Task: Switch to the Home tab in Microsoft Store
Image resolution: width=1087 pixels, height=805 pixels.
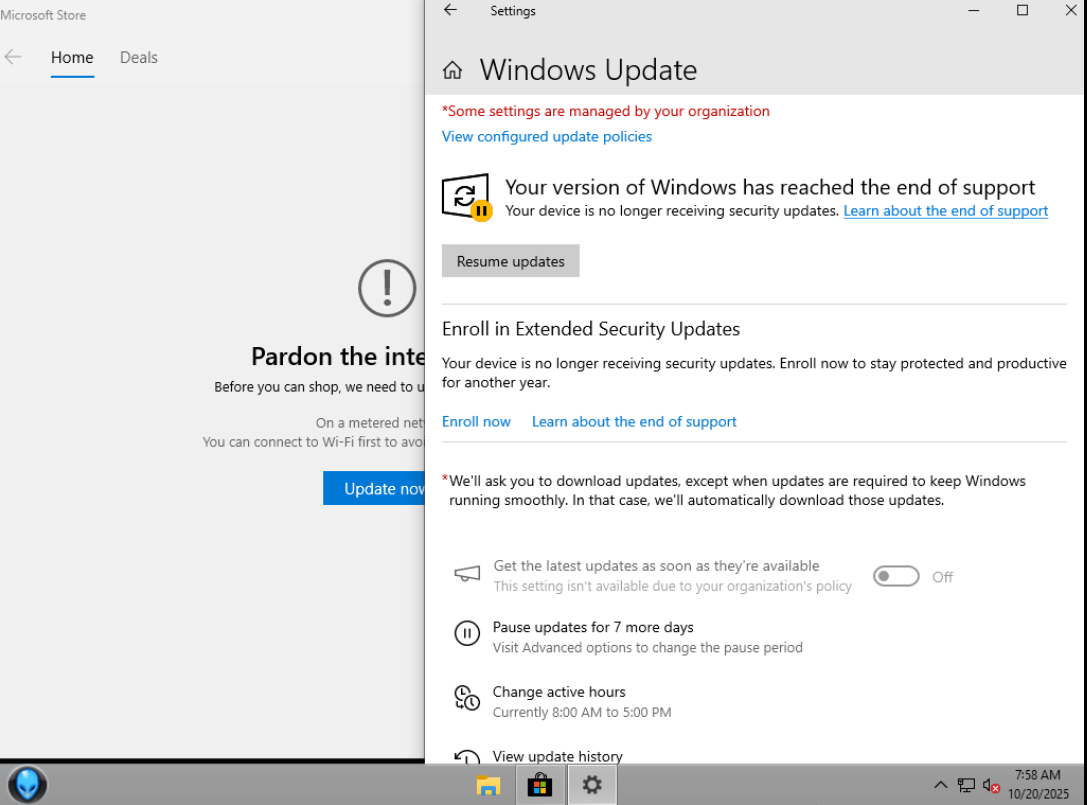Action: tap(72, 58)
